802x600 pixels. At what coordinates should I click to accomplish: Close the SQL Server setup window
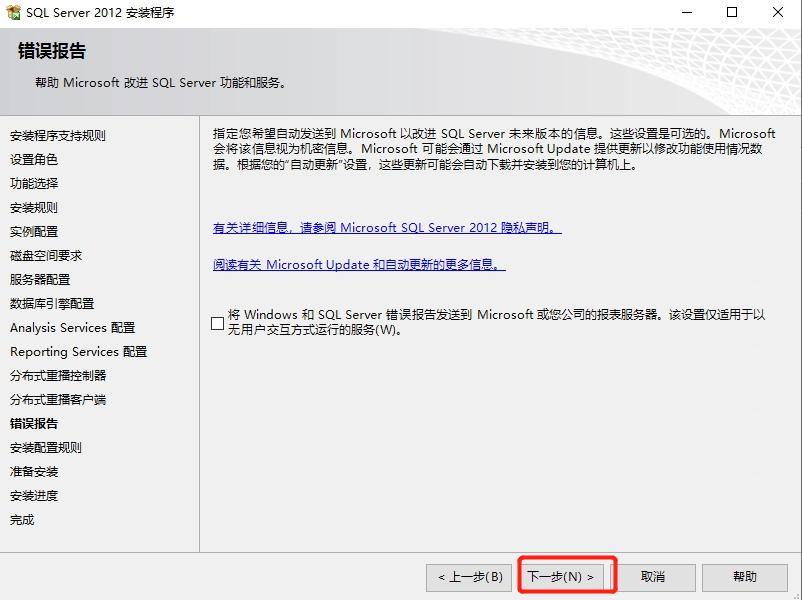(778, 12)
